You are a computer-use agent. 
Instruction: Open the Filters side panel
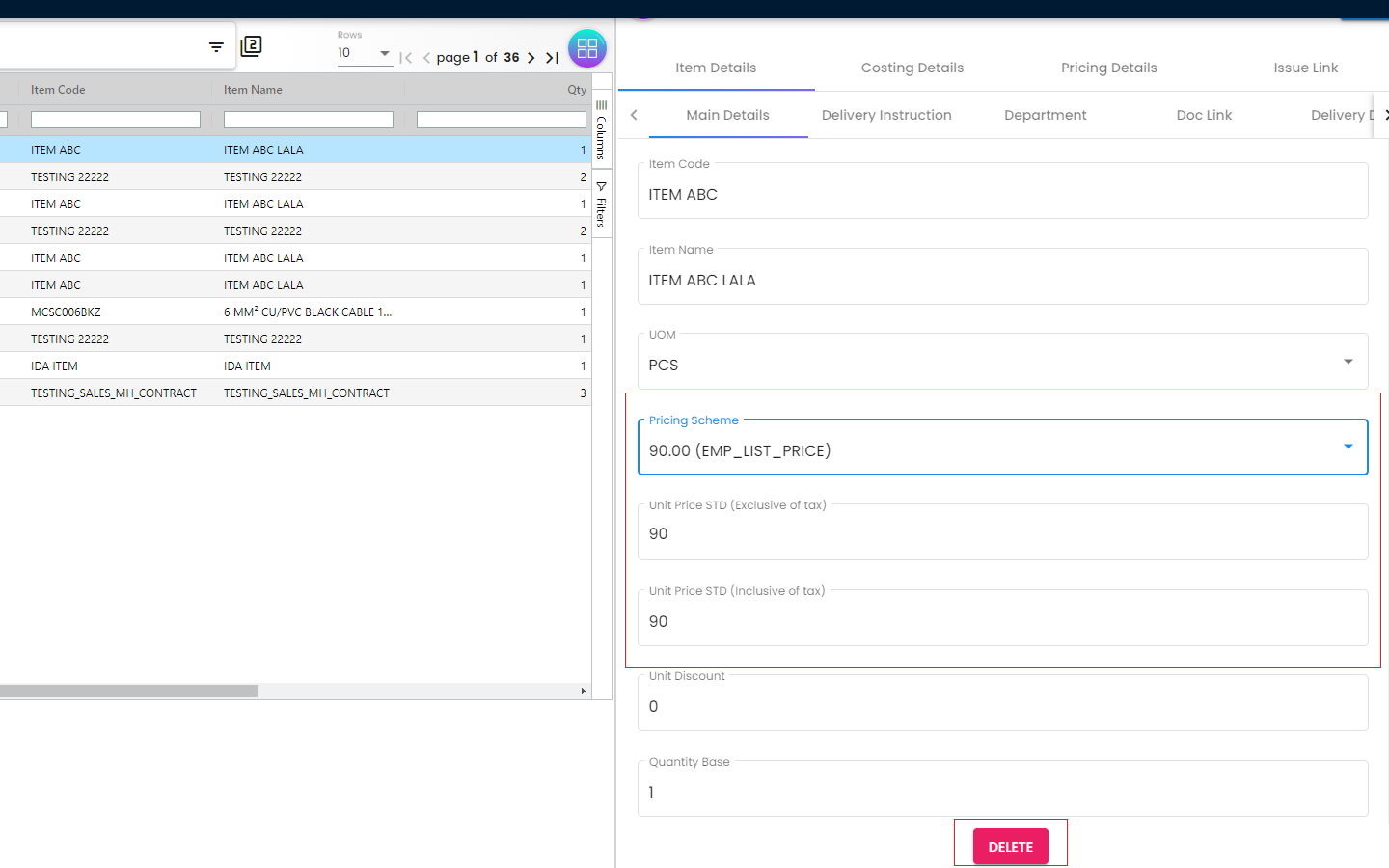(601, 203)
